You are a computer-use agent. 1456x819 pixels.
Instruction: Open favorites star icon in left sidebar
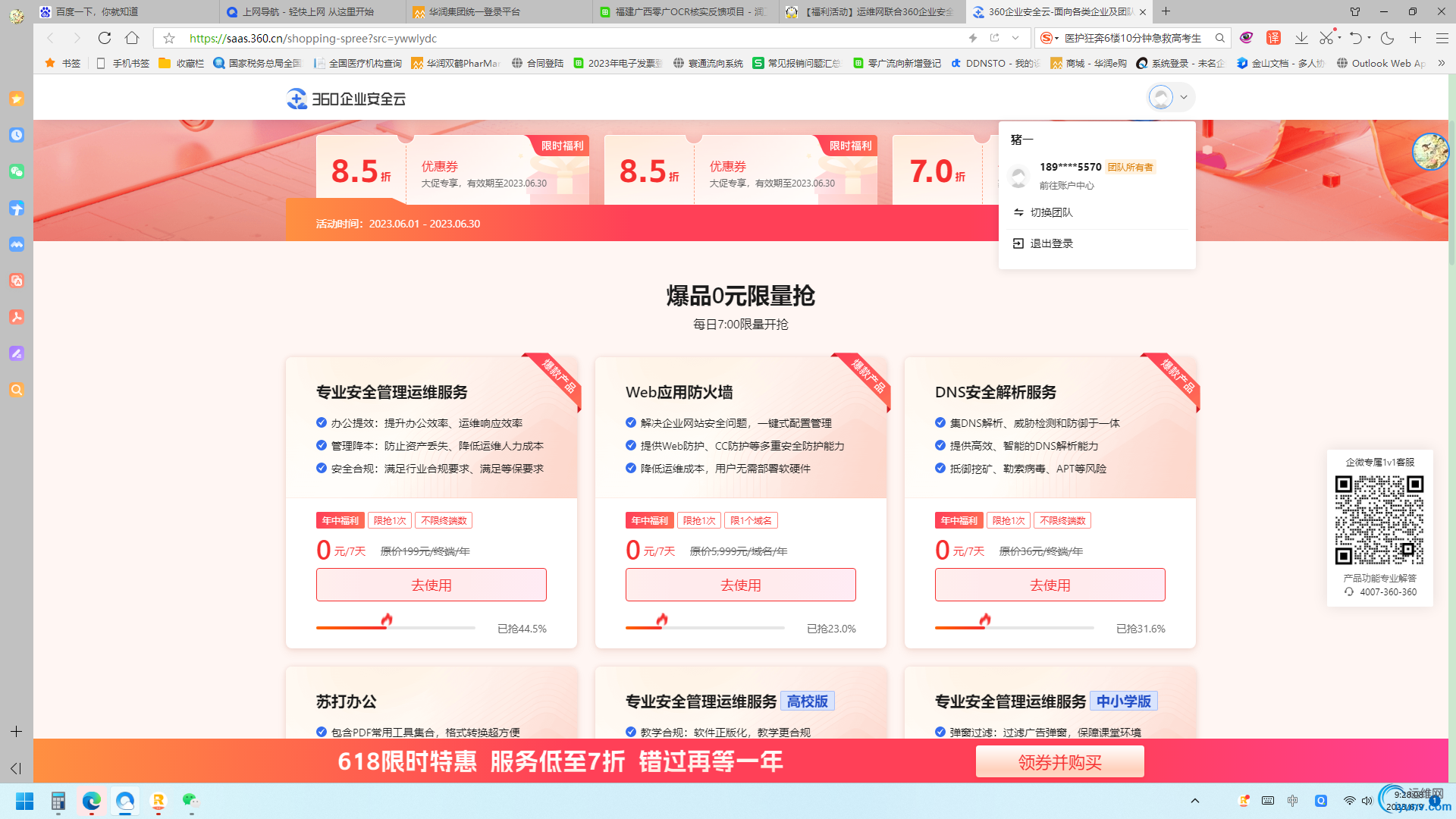click(x=17, y=99)
